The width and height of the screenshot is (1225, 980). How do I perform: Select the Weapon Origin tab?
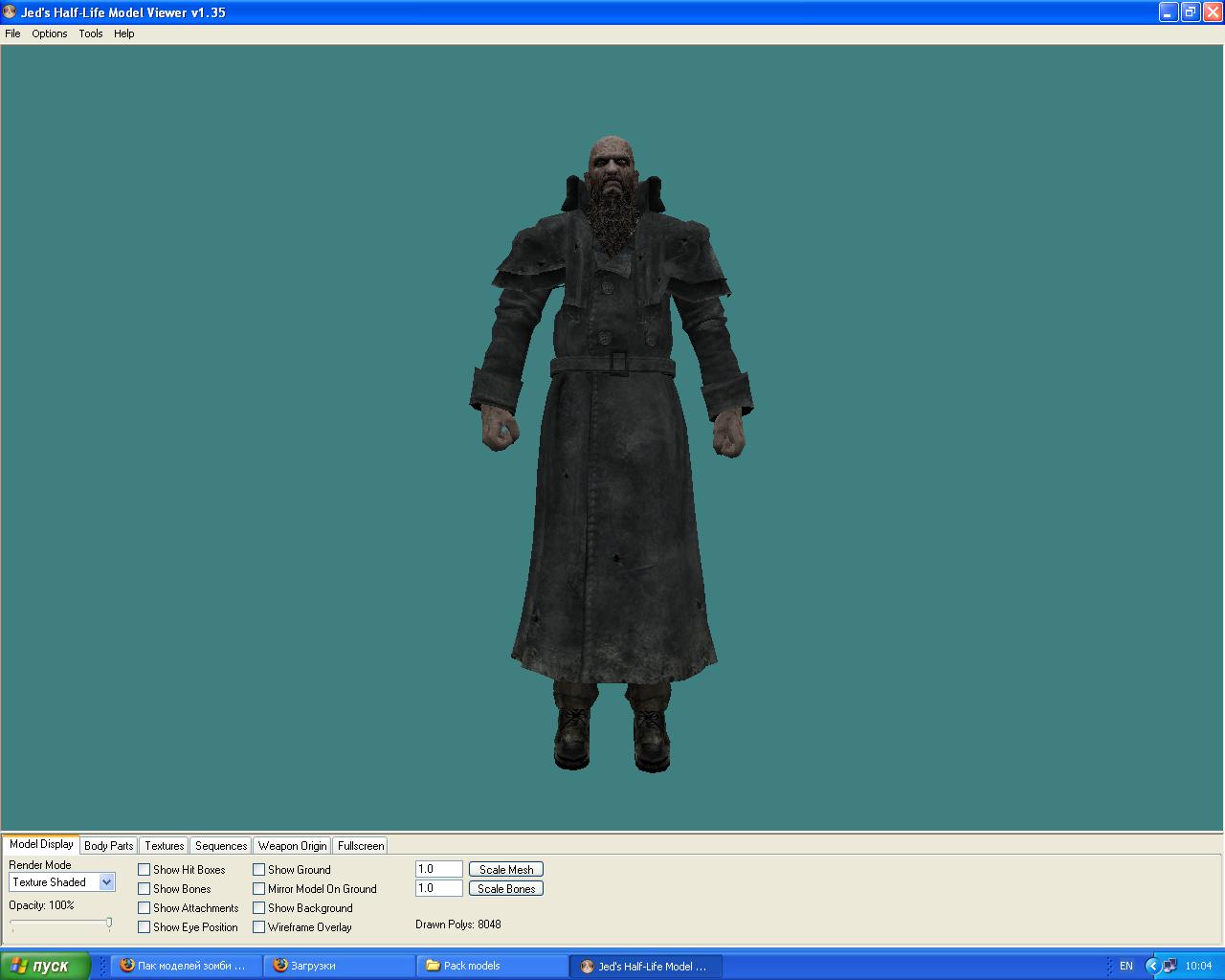[292, 846]
